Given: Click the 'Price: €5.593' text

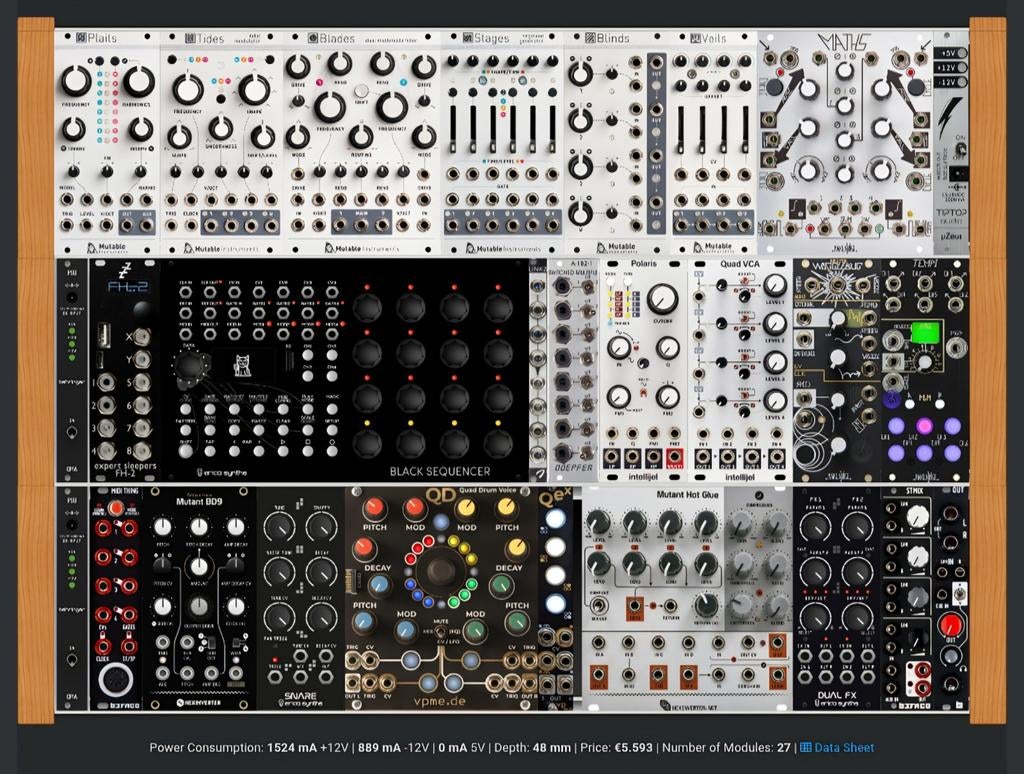Looking at the screenshot, I should pyautogui.click(x=617, y=747).
